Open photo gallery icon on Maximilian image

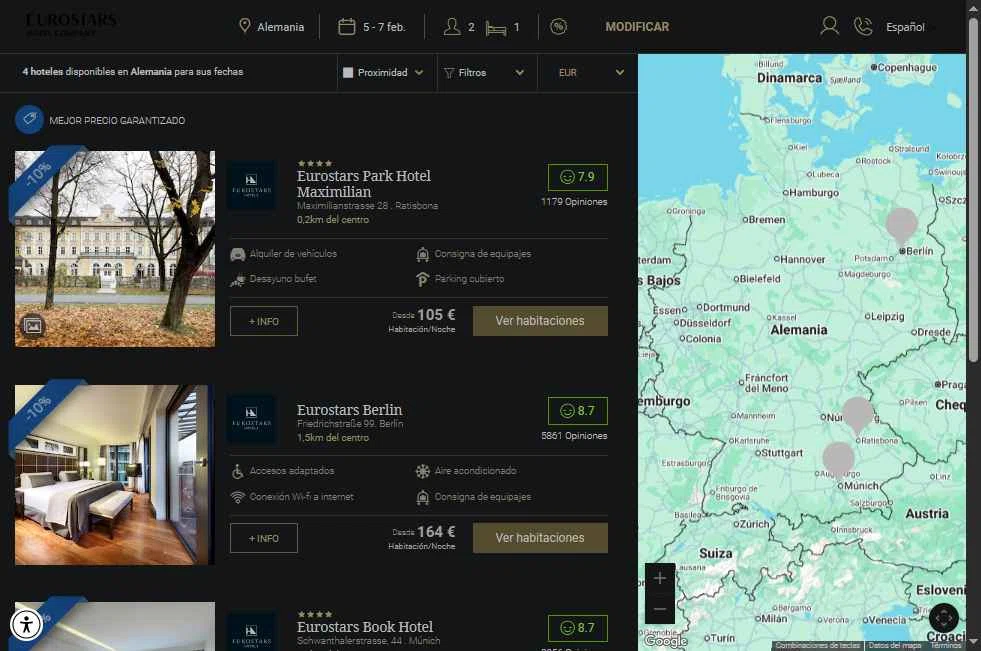coord(33,326)
